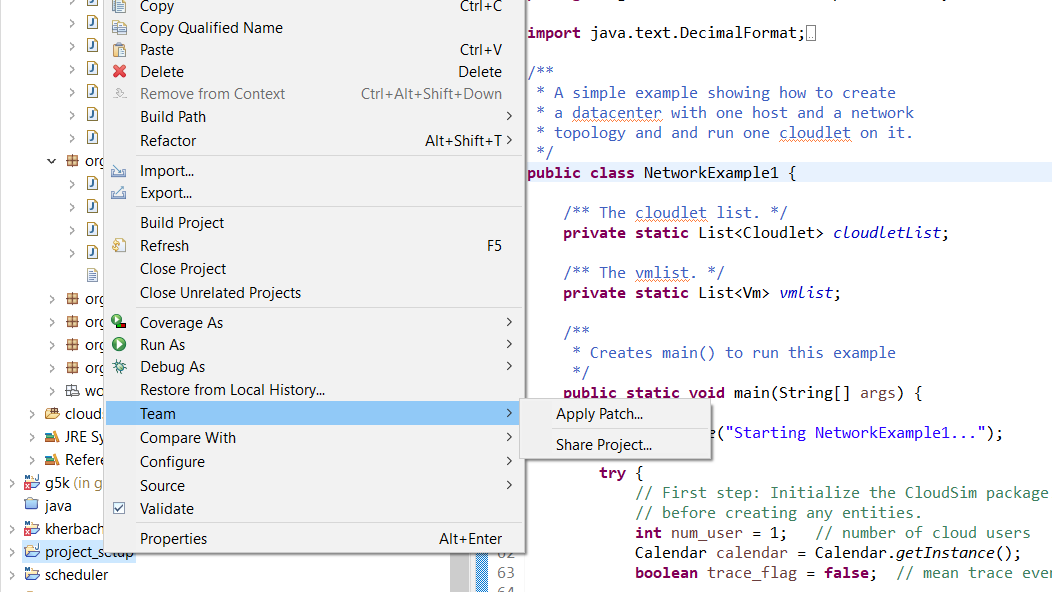
Task: Click the g5k project icon
Action: 32,482
